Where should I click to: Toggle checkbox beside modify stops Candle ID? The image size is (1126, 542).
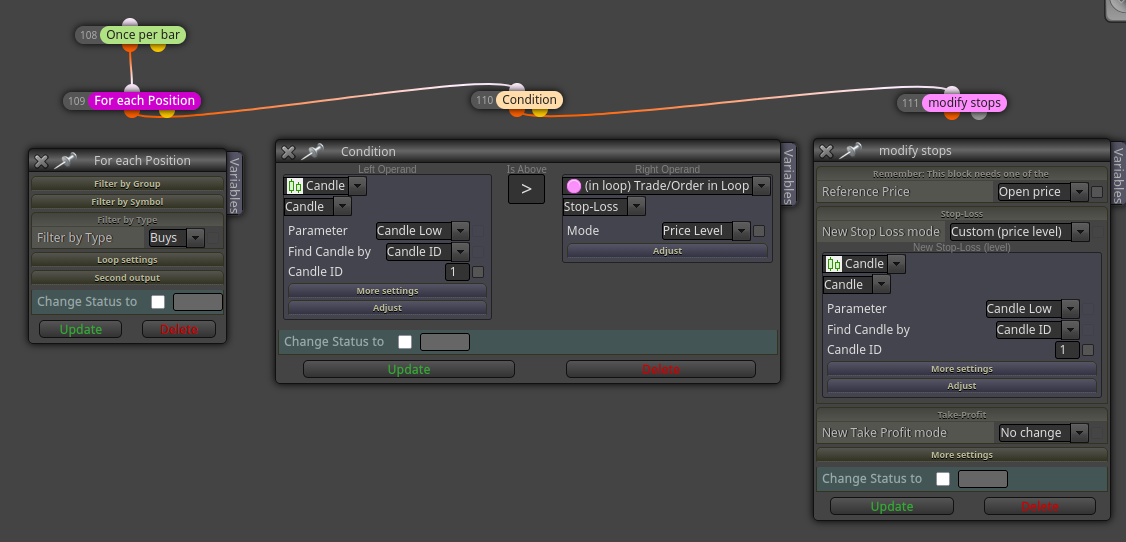pos(1088,350)
